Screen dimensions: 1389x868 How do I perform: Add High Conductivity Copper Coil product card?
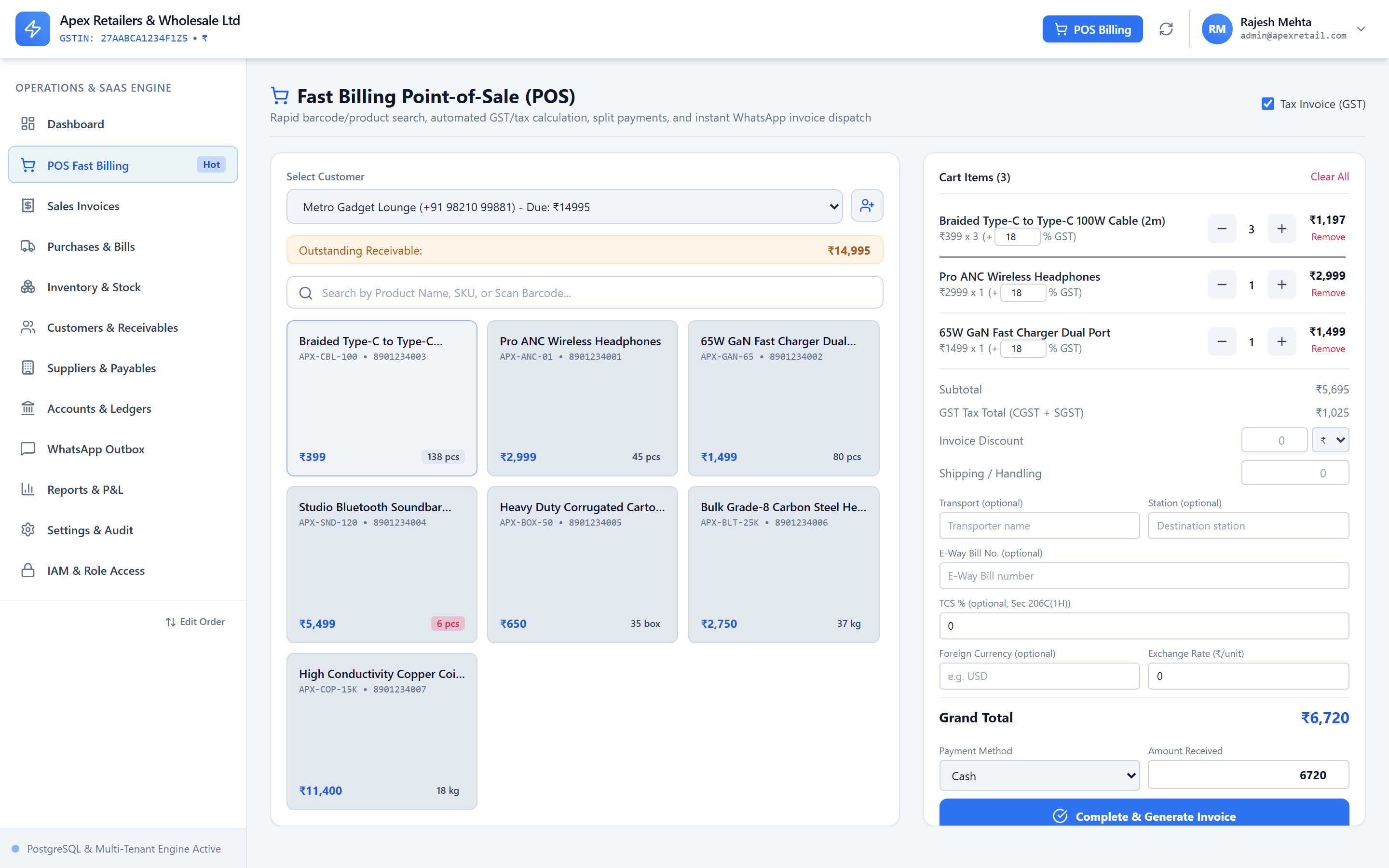pos(381,732)
